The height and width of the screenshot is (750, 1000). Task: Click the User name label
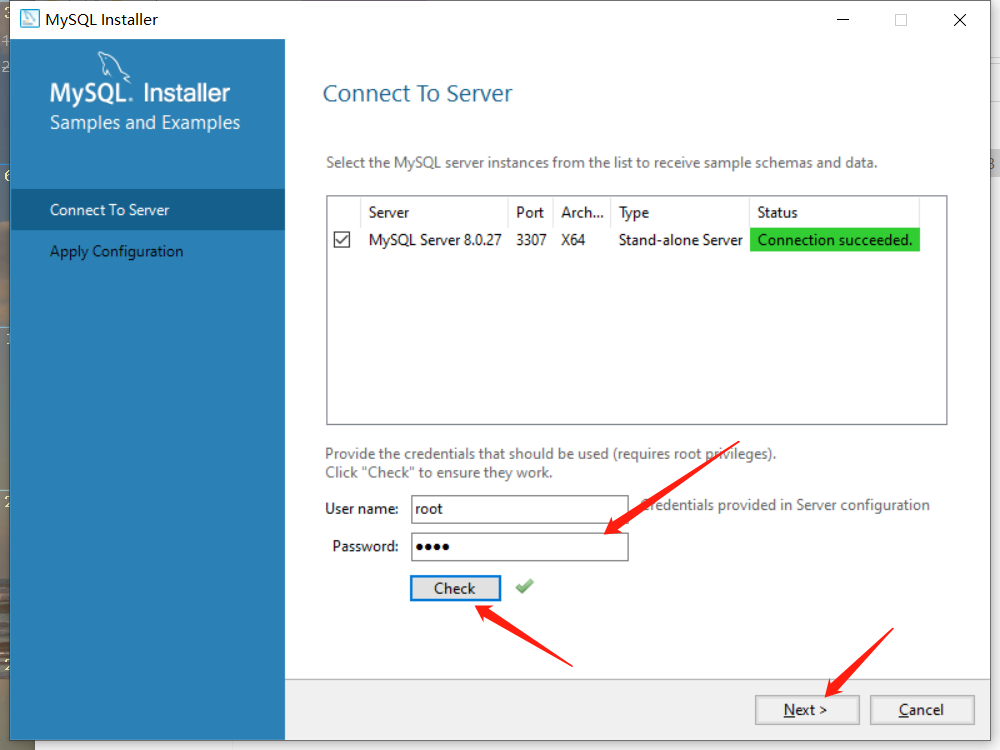pos(362,509)
